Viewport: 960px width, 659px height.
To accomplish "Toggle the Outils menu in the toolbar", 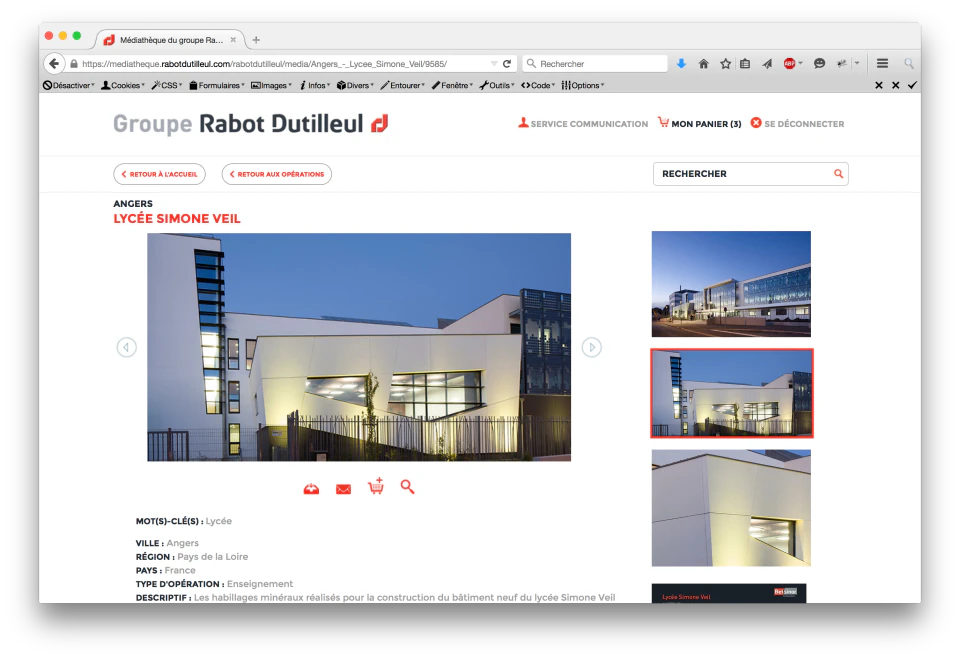I will click(x=496, y=85).
